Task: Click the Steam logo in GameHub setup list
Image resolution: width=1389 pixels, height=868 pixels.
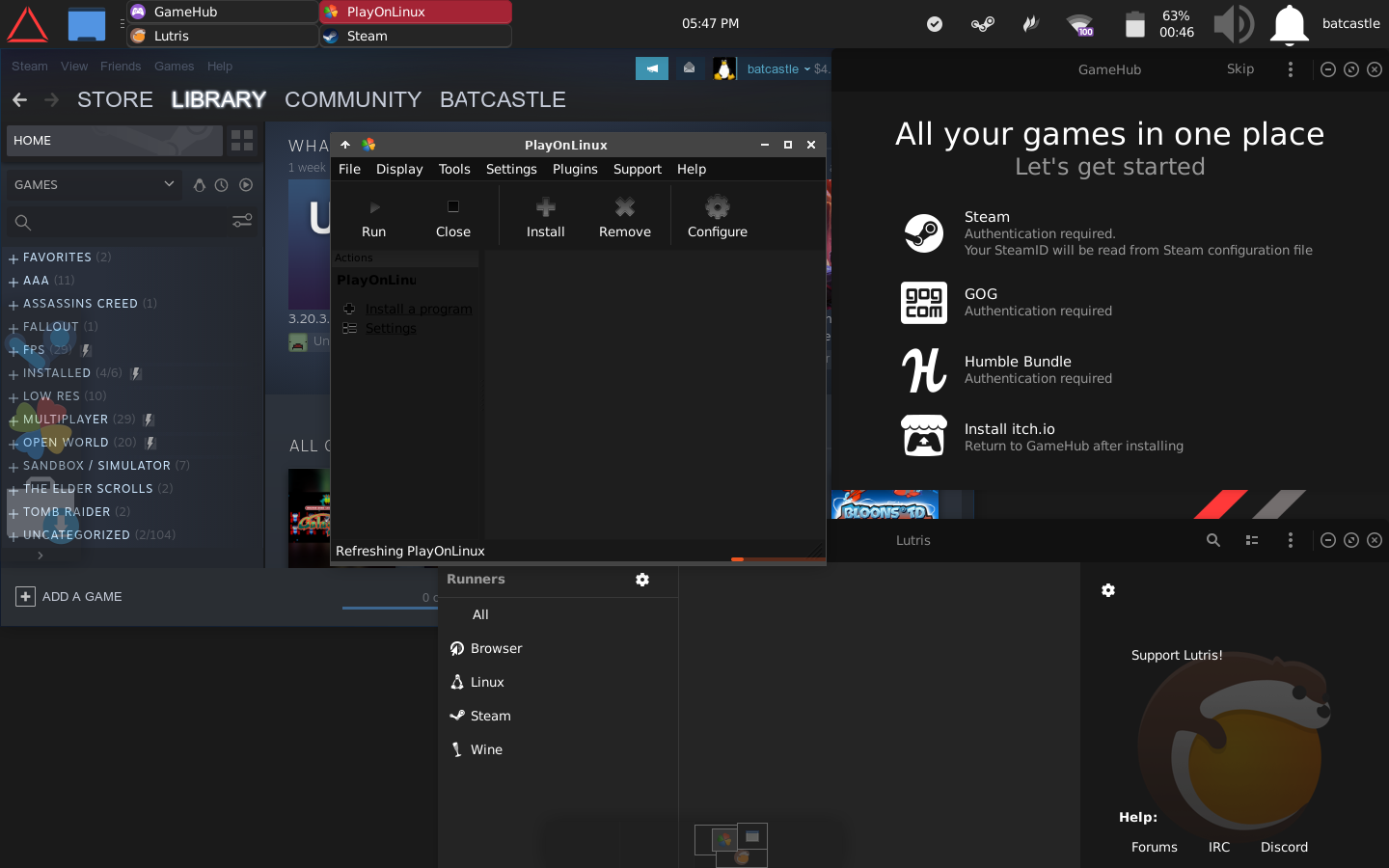Action: point(924,233)
